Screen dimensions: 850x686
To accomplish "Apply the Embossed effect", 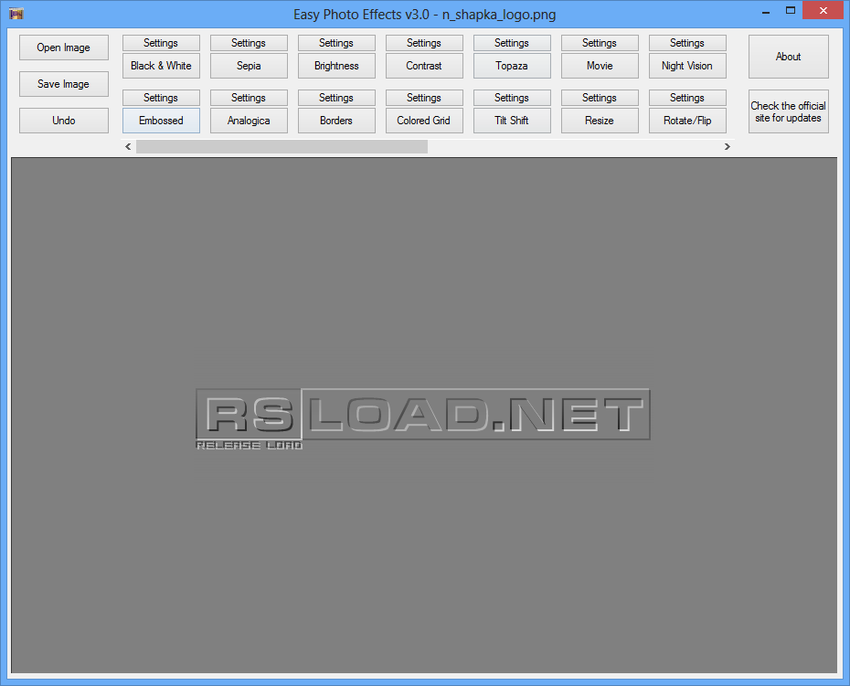I will pos(161,120).
